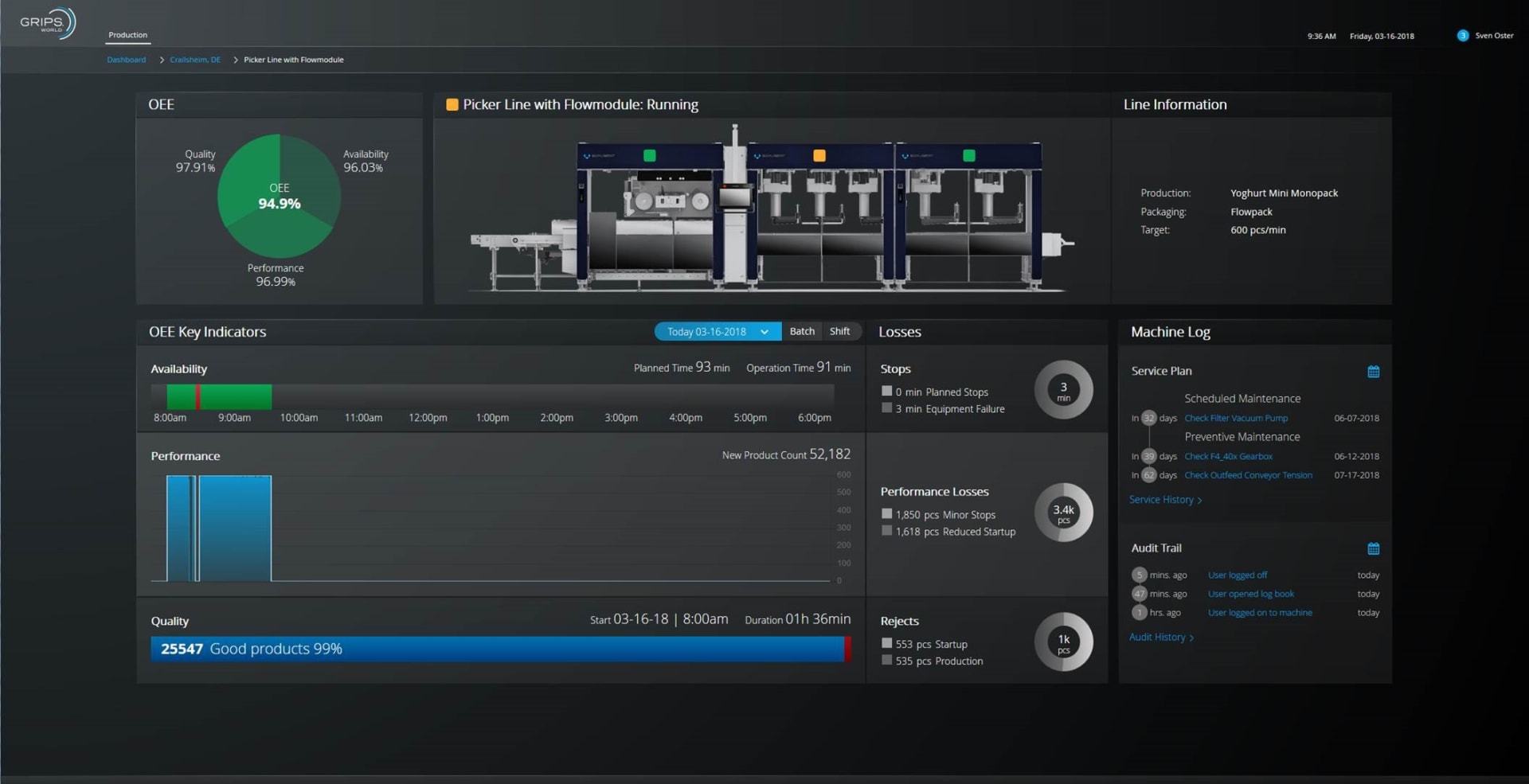Click the Flowpack packaging value
The width and height of the screenshot is (1529, 784).
tap(1251, 212)
